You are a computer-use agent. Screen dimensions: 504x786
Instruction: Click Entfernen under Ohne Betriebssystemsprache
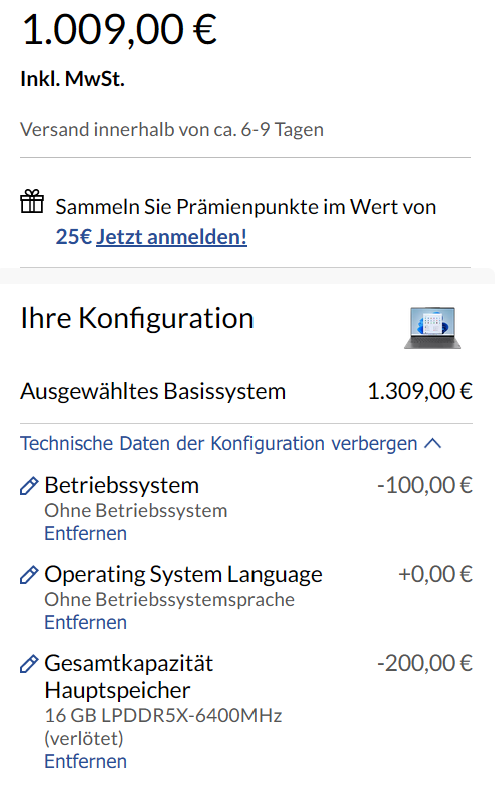(x=85, y=623)
